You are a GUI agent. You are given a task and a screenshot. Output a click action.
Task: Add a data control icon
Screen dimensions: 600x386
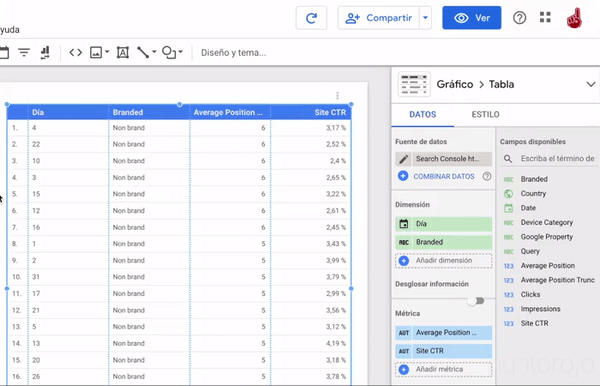point(45,52)
